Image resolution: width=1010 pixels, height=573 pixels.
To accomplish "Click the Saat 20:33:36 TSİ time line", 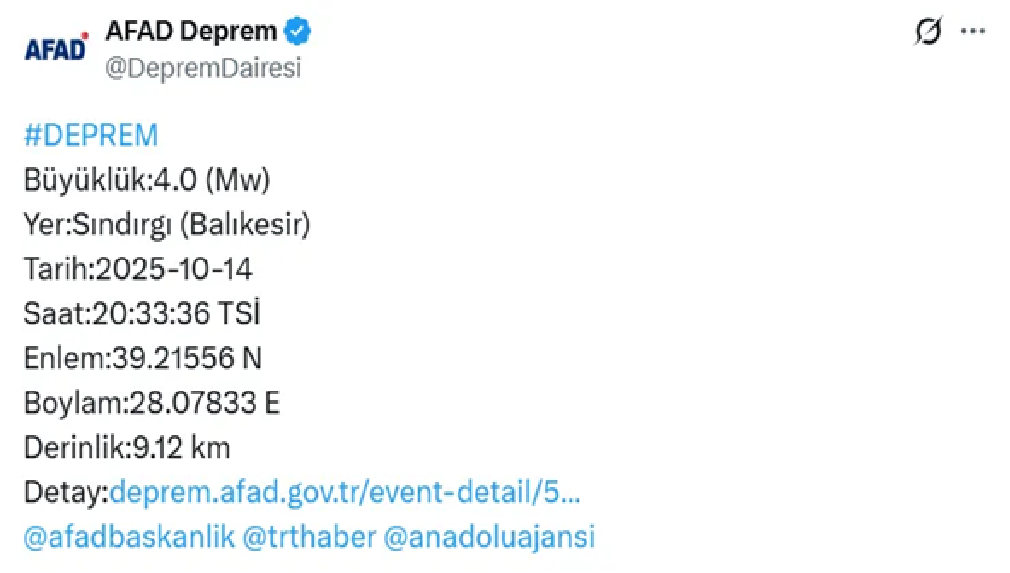I will pyautogui.click(x=142, y=314).
